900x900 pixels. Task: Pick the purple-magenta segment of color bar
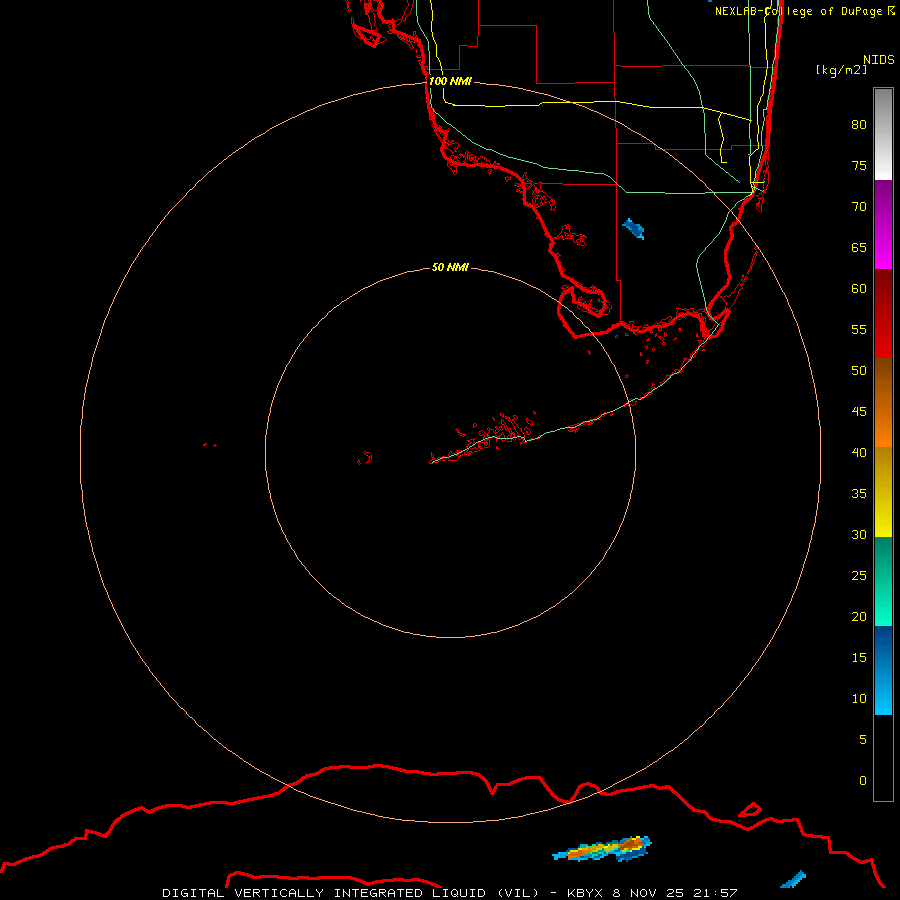883,224
